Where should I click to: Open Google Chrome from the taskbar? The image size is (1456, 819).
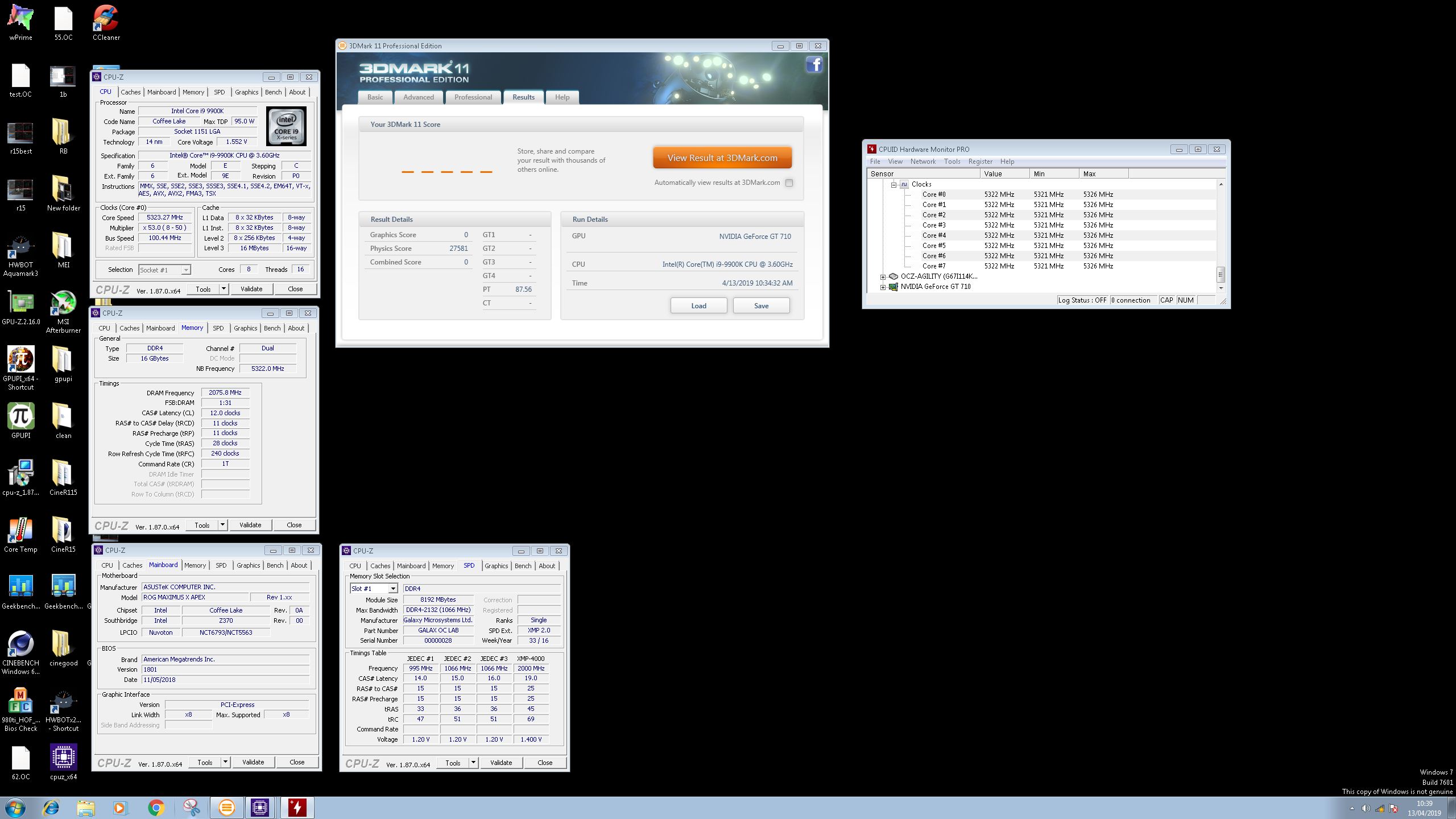(156, 808)
